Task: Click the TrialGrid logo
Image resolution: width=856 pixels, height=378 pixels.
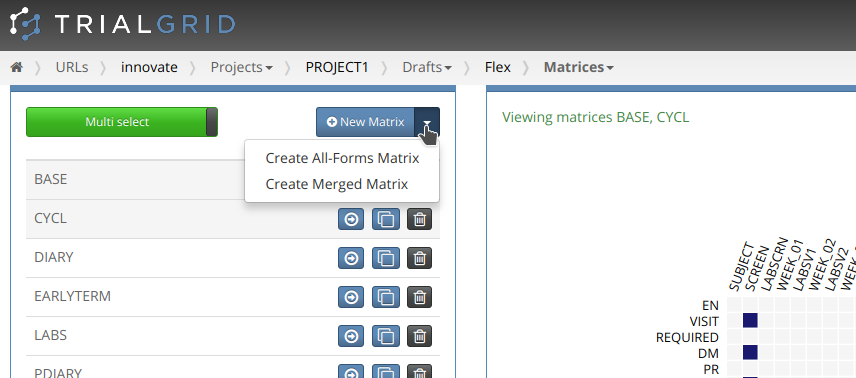Action: coord(123,24)
